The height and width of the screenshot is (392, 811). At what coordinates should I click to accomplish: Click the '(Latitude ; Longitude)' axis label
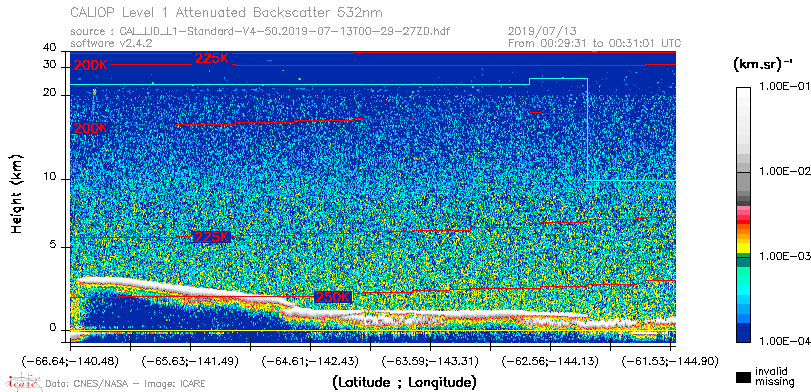coord(404,383)
